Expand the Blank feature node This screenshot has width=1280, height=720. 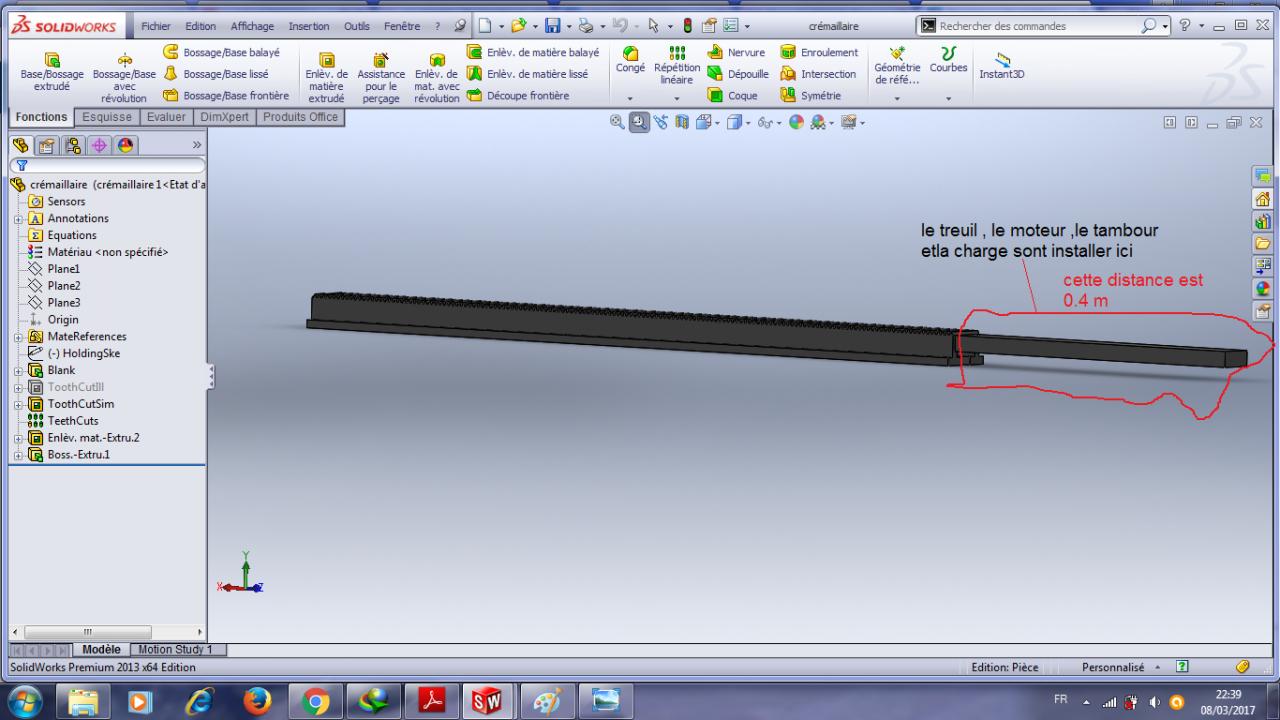pyautogui.click(x=17, y=371)
